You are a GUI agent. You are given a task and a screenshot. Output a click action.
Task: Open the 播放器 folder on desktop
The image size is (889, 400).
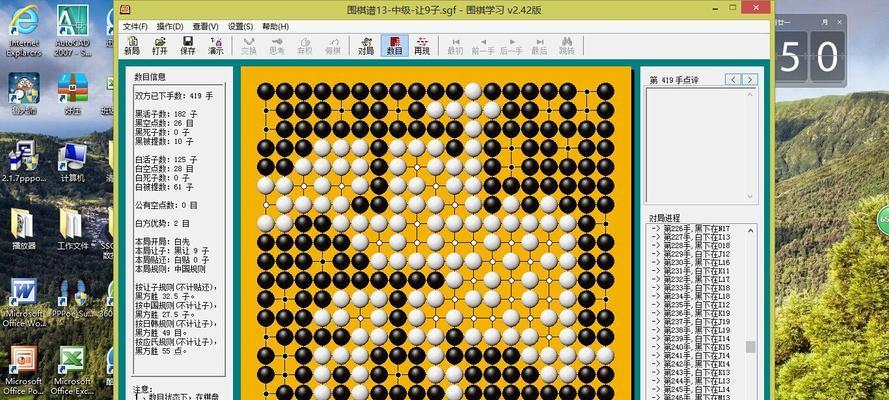coord(24,229)
